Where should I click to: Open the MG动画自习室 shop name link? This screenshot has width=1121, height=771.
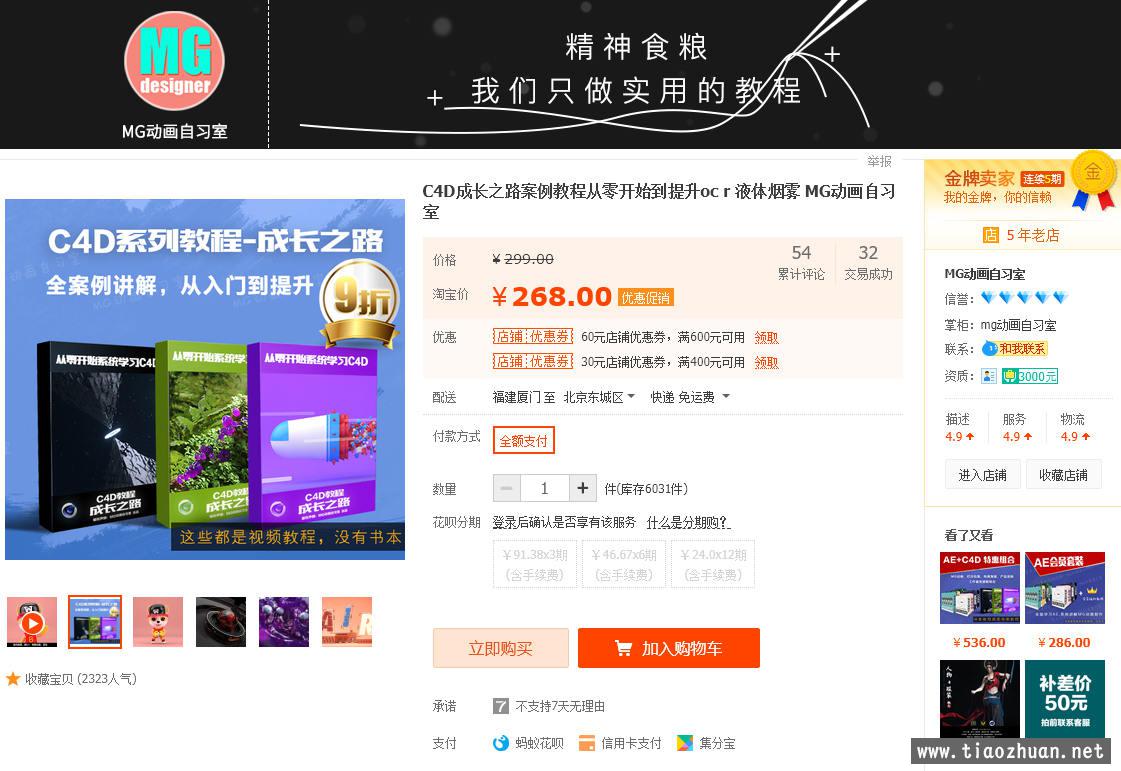coord(984,274)
